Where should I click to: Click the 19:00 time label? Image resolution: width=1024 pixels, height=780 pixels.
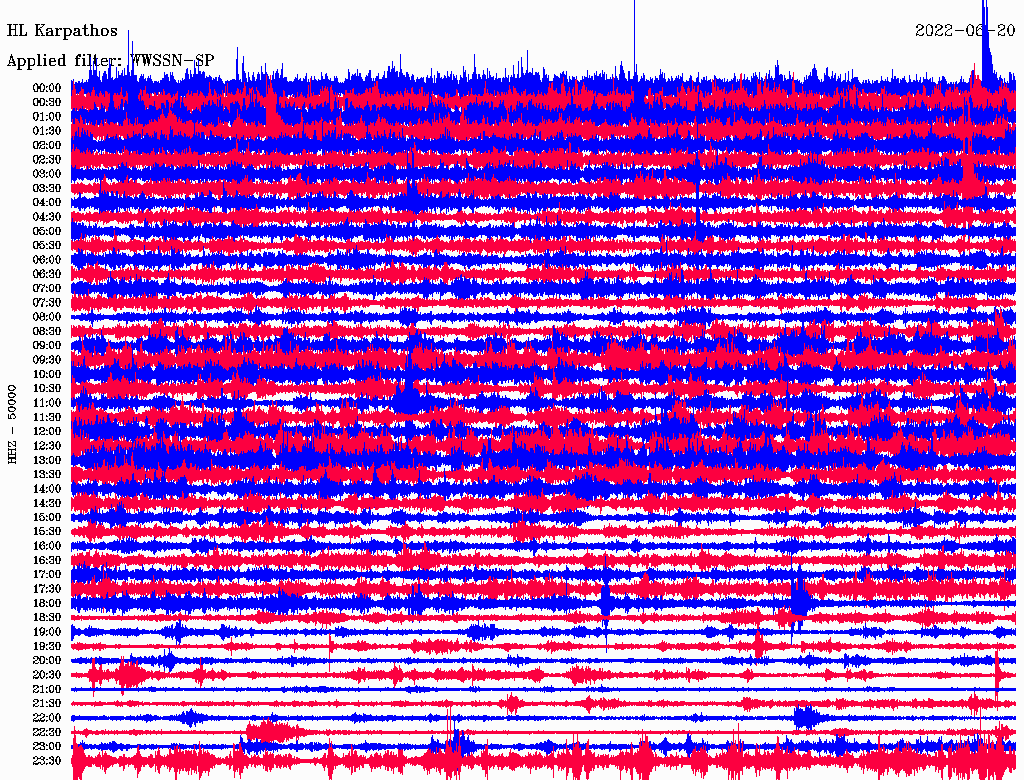47,632
